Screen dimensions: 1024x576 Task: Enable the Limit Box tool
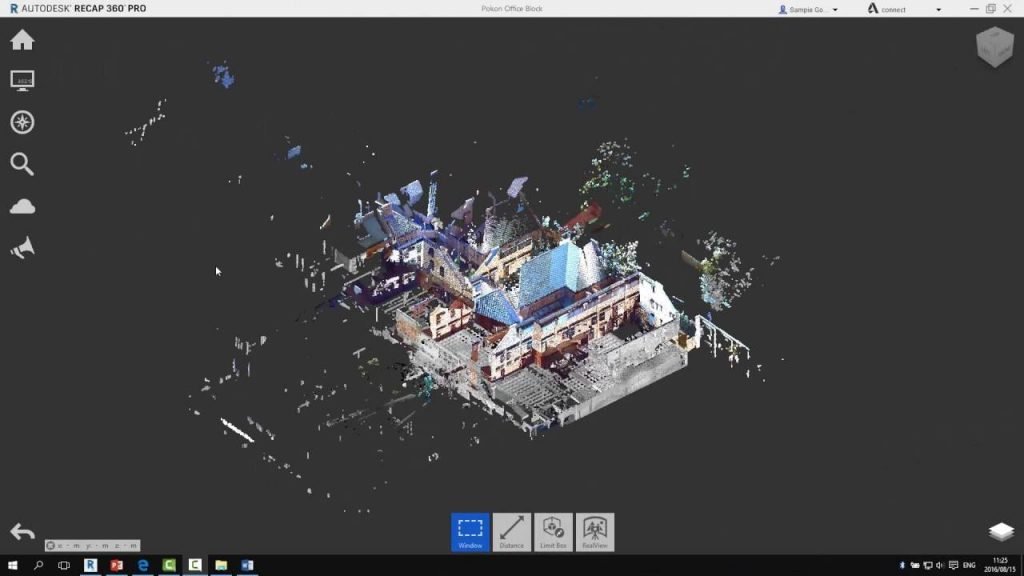[x=553, y=532]
